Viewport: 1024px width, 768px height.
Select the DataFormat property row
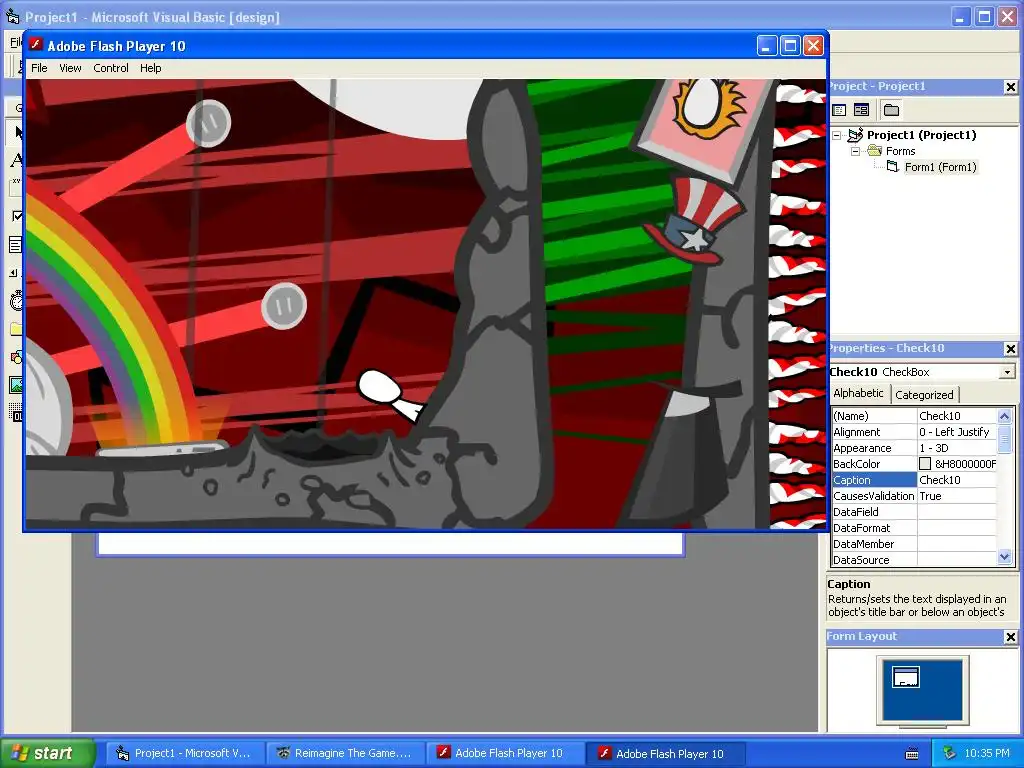pyautogui.click(x=914, y=528)
